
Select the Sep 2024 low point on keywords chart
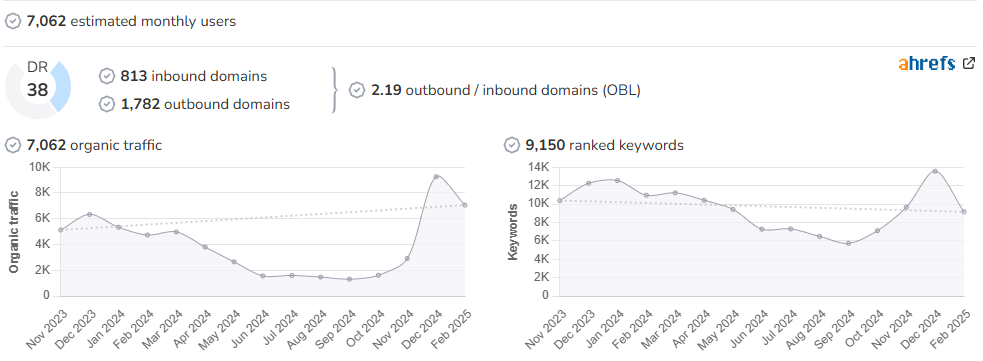pos(849,243)
